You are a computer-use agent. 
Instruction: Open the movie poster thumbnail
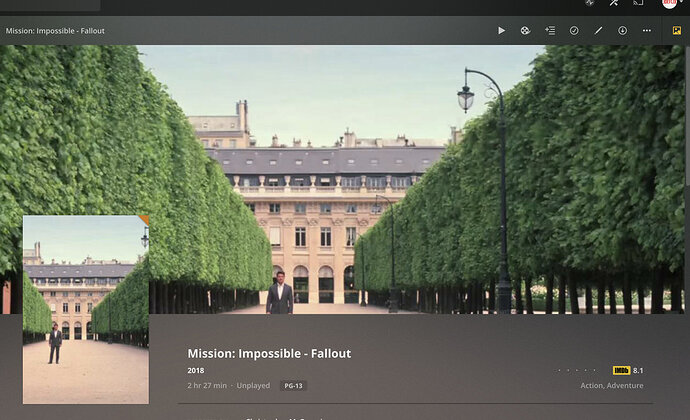pyautogui.click(x=86, y=309)
